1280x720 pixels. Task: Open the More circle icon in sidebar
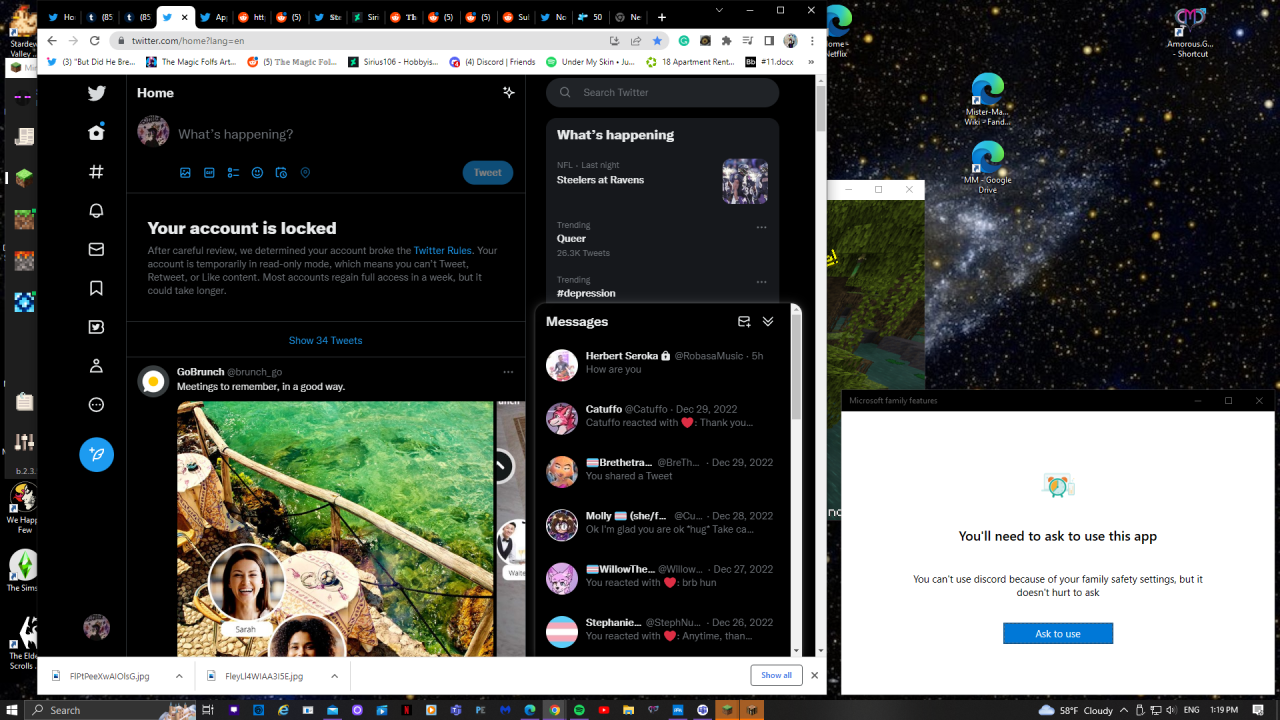96,405
